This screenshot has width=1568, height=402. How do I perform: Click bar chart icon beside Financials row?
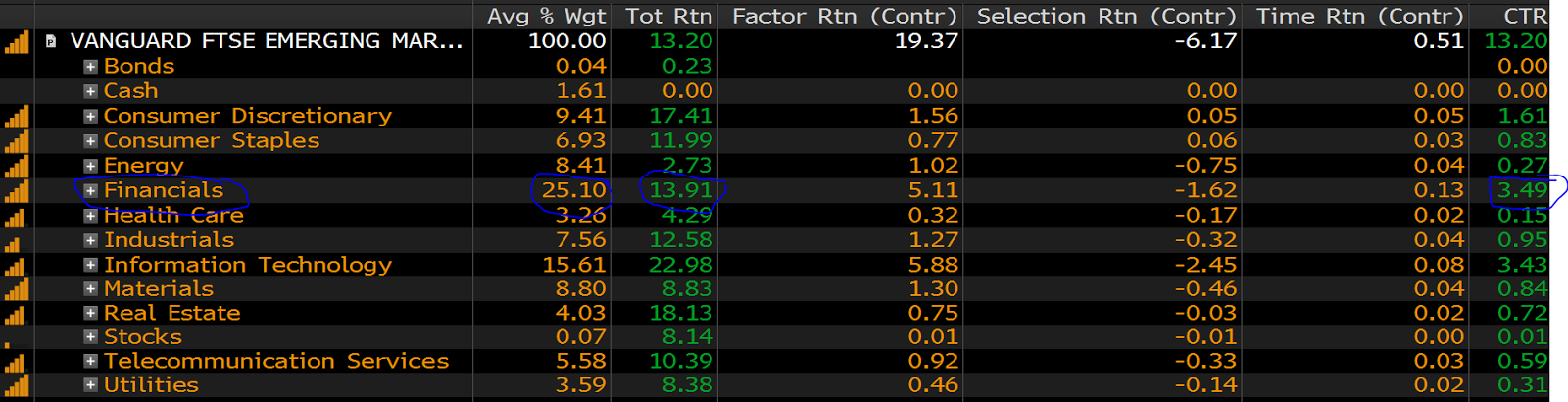point(17,190)
